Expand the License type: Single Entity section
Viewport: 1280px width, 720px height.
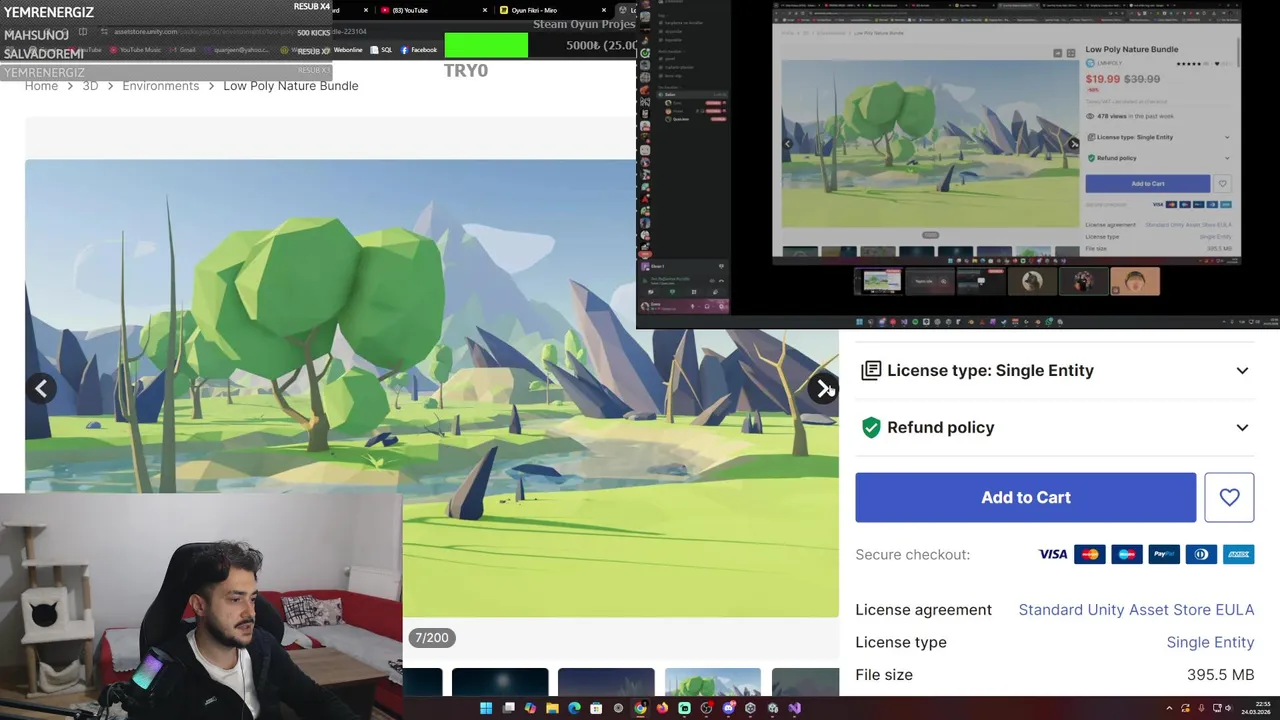click(x=1056, y=370)
